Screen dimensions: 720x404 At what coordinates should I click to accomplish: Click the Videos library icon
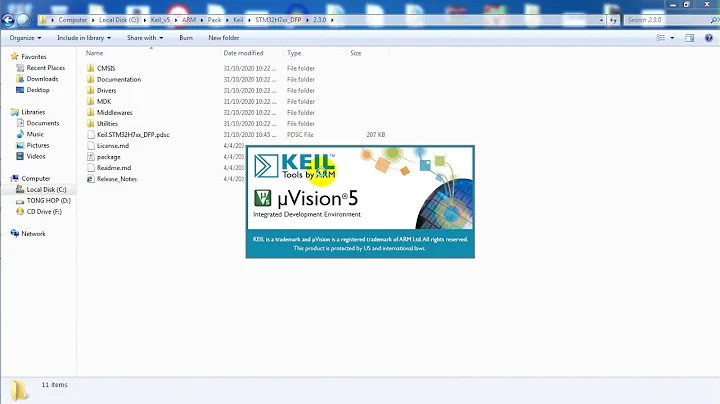click(20, 156)
